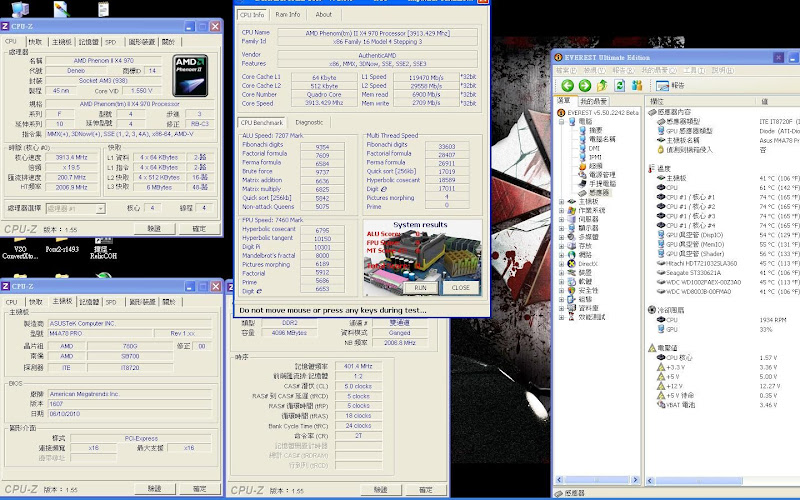Screen dimensions: 800x500
Task: Select the 感應器 sensor tree item
Action: click(x=594, y=193)
